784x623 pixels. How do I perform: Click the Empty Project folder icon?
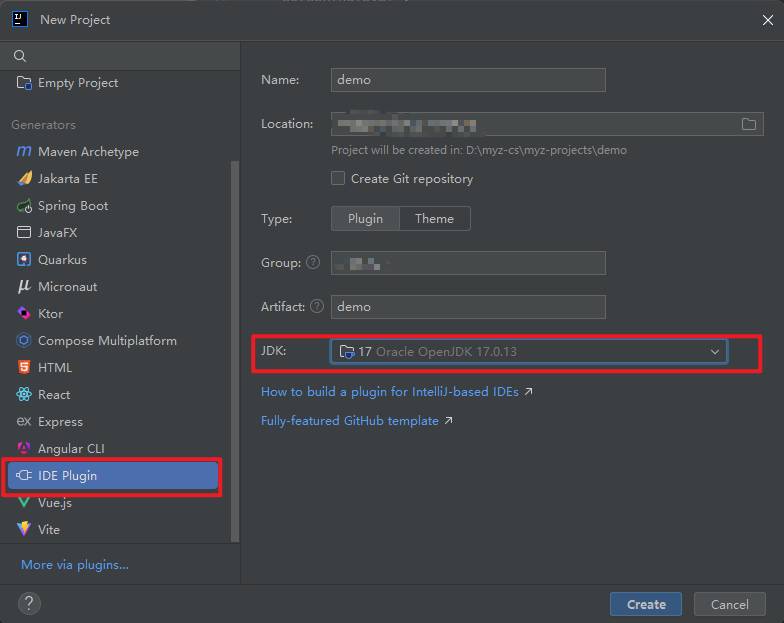pos(24,82)
